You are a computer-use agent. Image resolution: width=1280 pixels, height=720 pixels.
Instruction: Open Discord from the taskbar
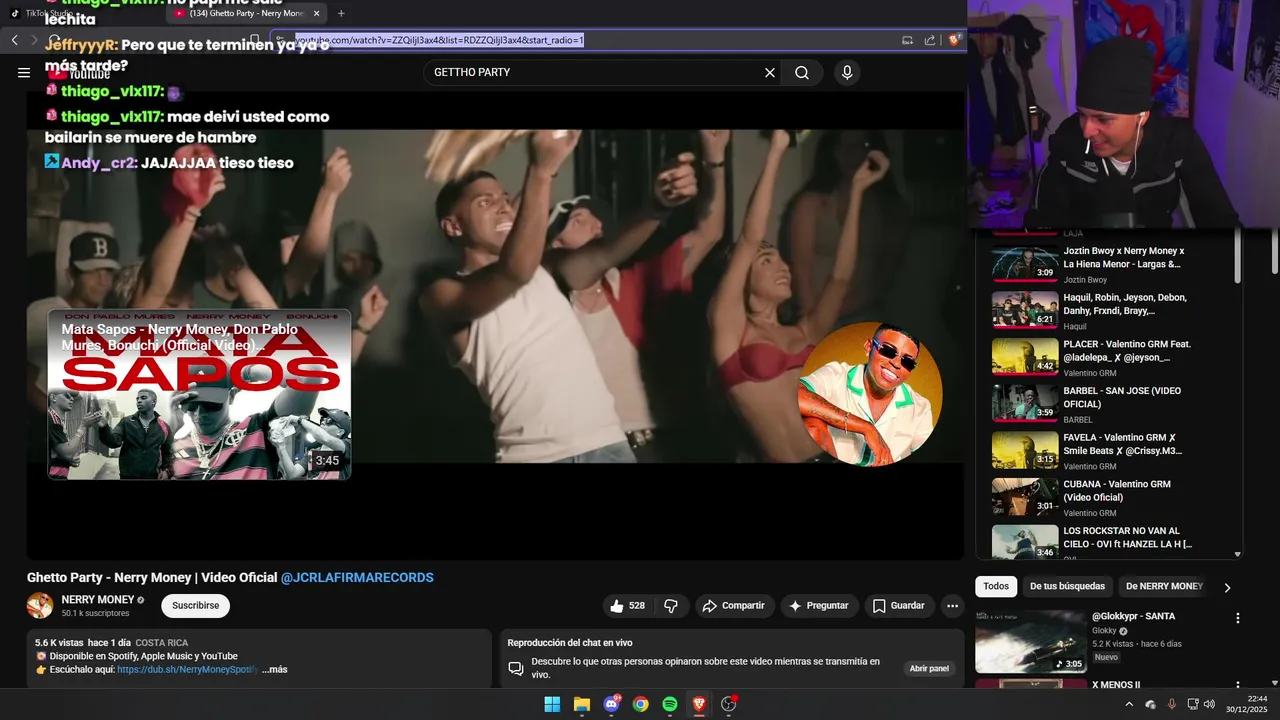coord(611,704)
